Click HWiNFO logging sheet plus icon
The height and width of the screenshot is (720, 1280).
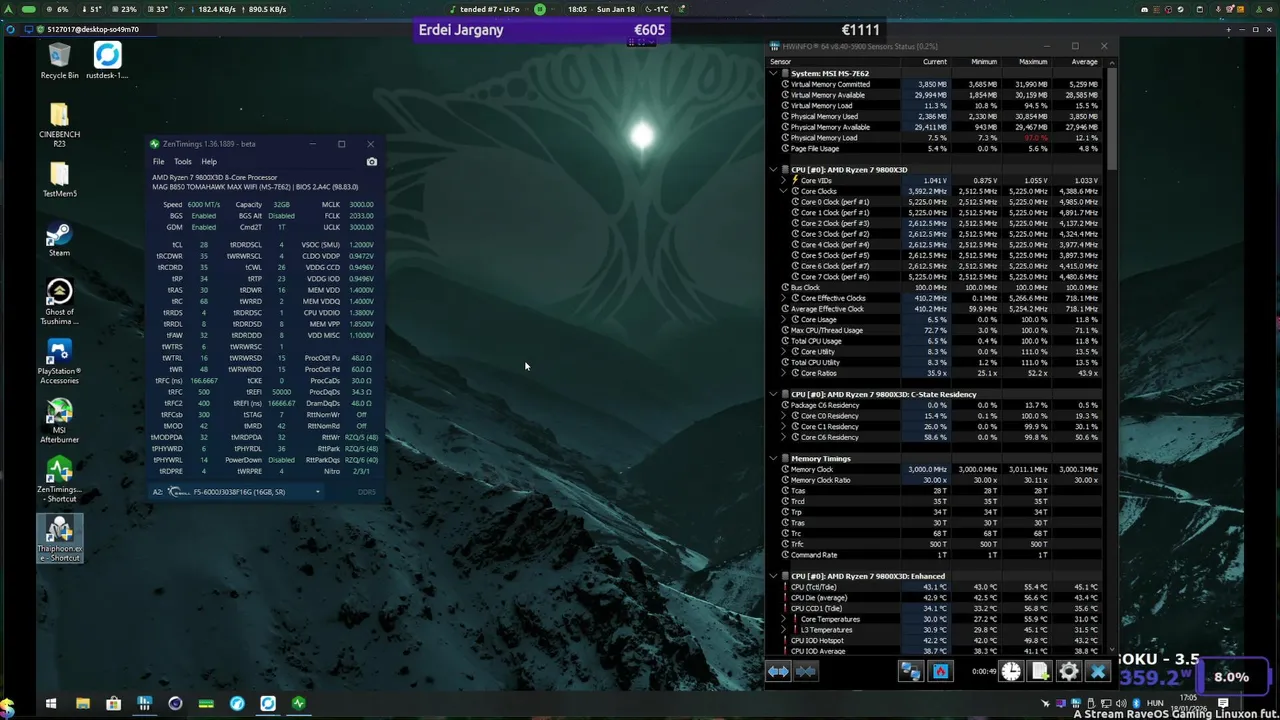(x=1040, y=672)
